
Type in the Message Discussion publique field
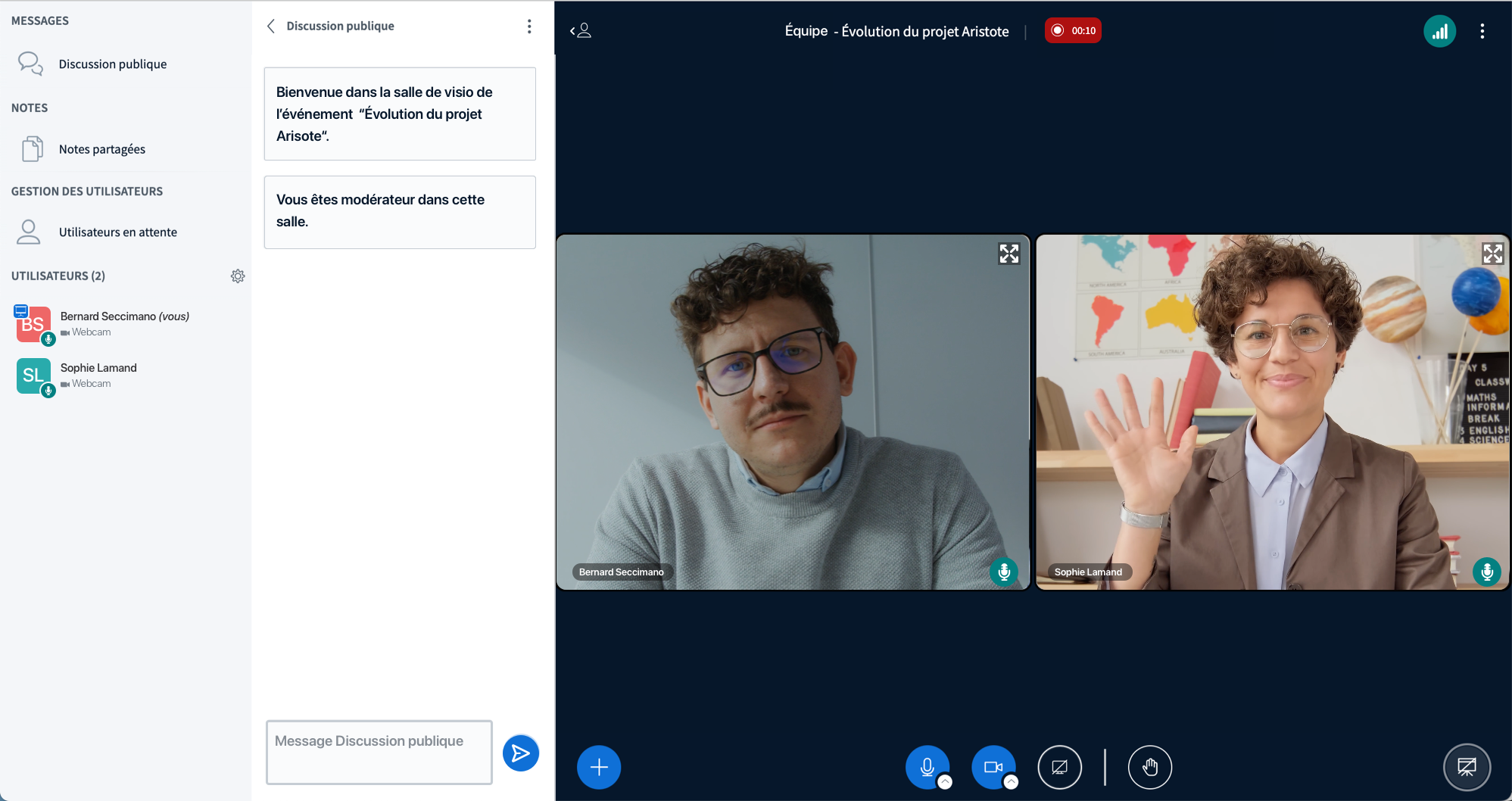pyautogui.click(x=379, y=752)
